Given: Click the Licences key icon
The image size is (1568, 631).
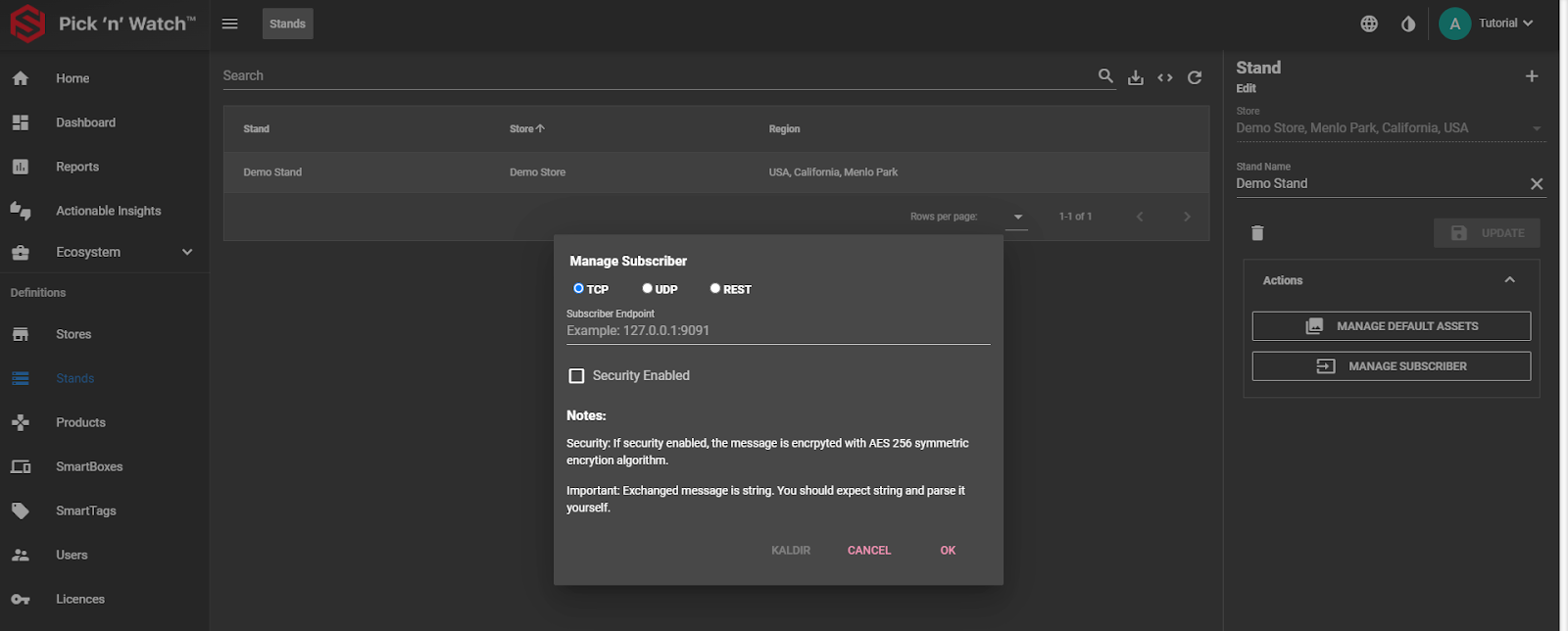Looking at the screenshot, I should 21,599.
